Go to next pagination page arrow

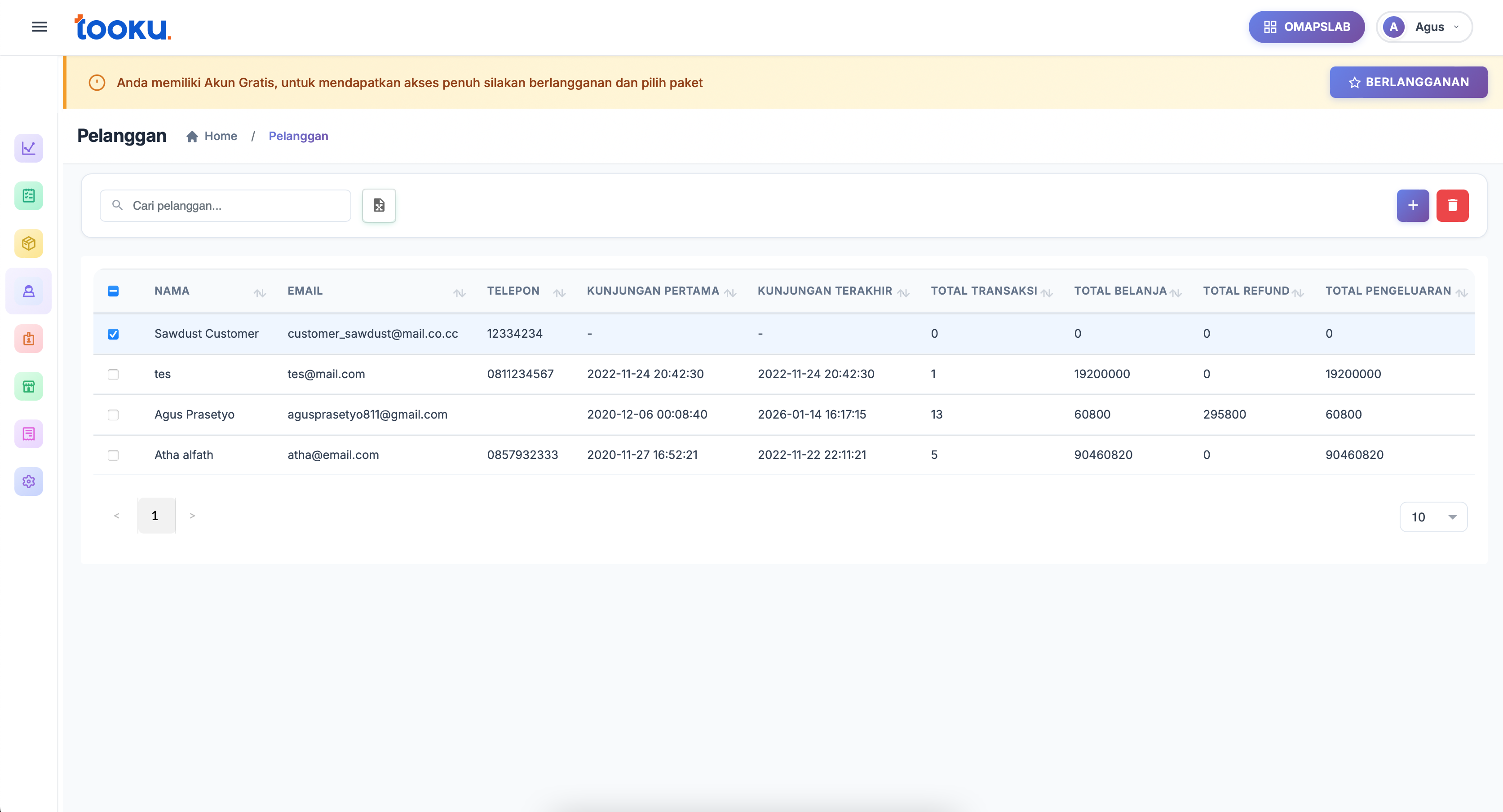click(192, 516)
